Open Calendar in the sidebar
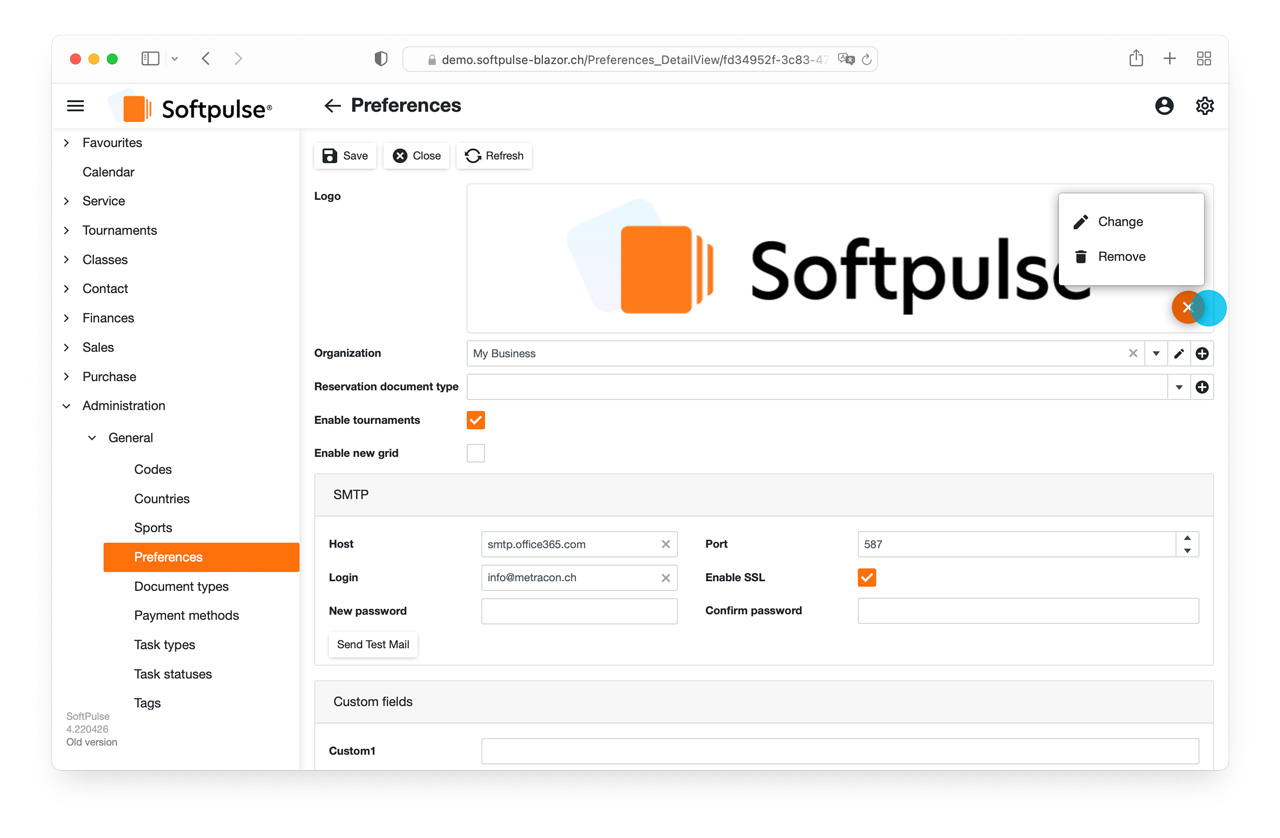1280x838 pixels. pos(108,172)
